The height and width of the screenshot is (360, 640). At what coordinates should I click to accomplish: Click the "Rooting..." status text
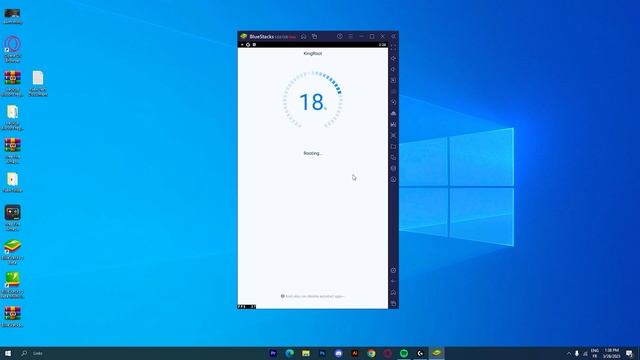[313, 153]
